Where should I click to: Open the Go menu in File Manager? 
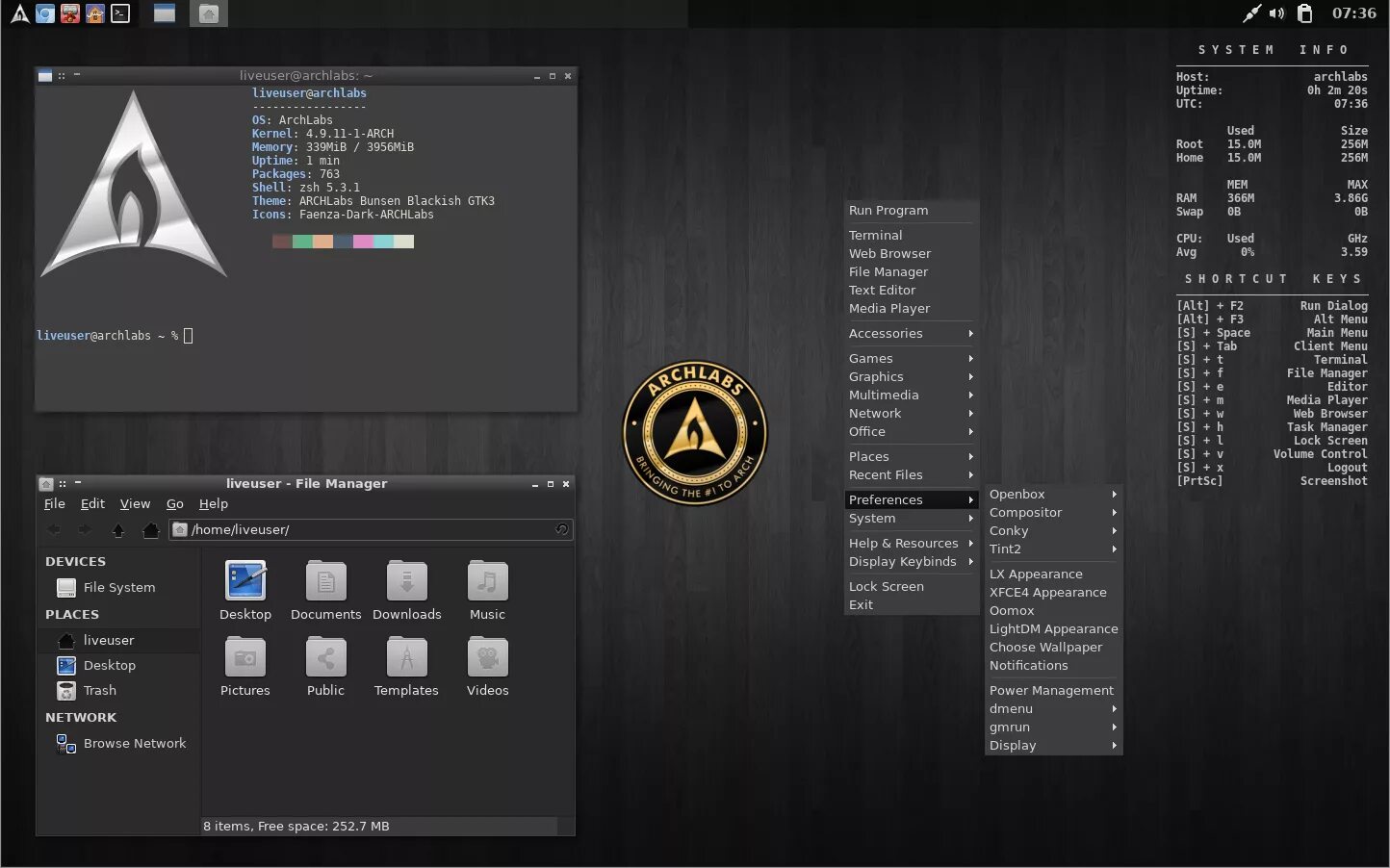point(175,503)
